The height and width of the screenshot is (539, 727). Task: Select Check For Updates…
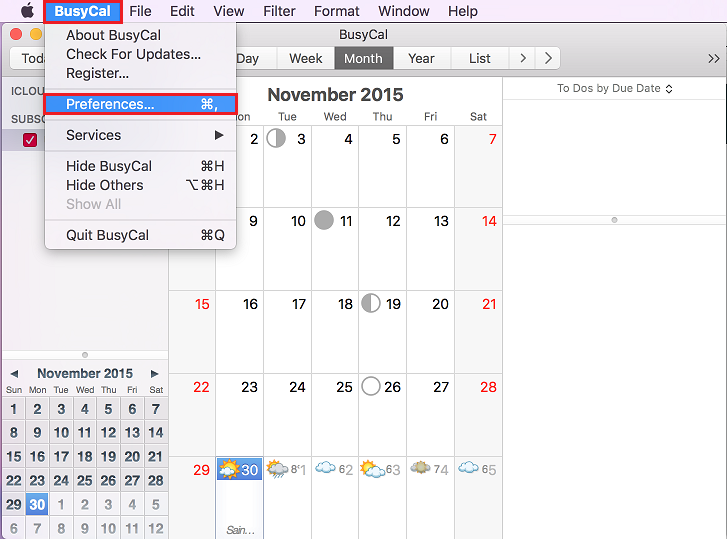click(140, 54)
